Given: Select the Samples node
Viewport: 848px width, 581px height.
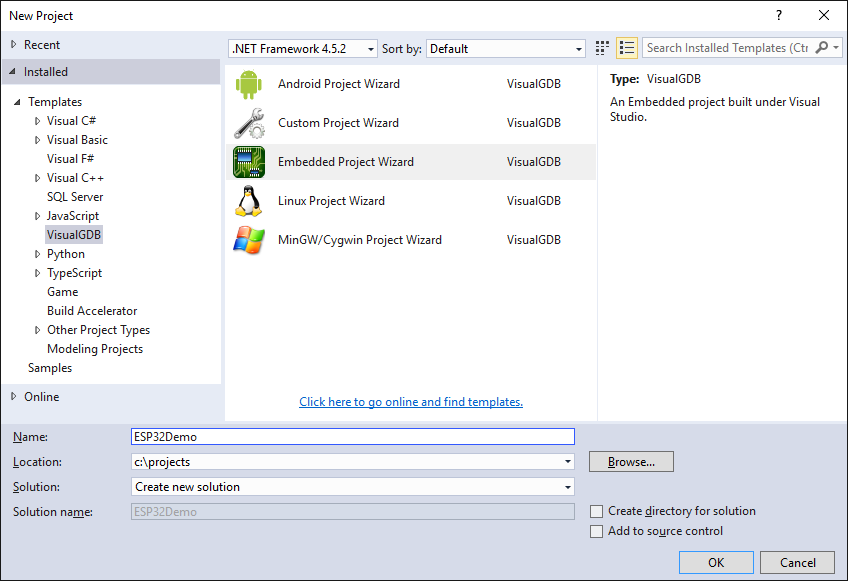Looking at the screenshot, I should point(50,368).
